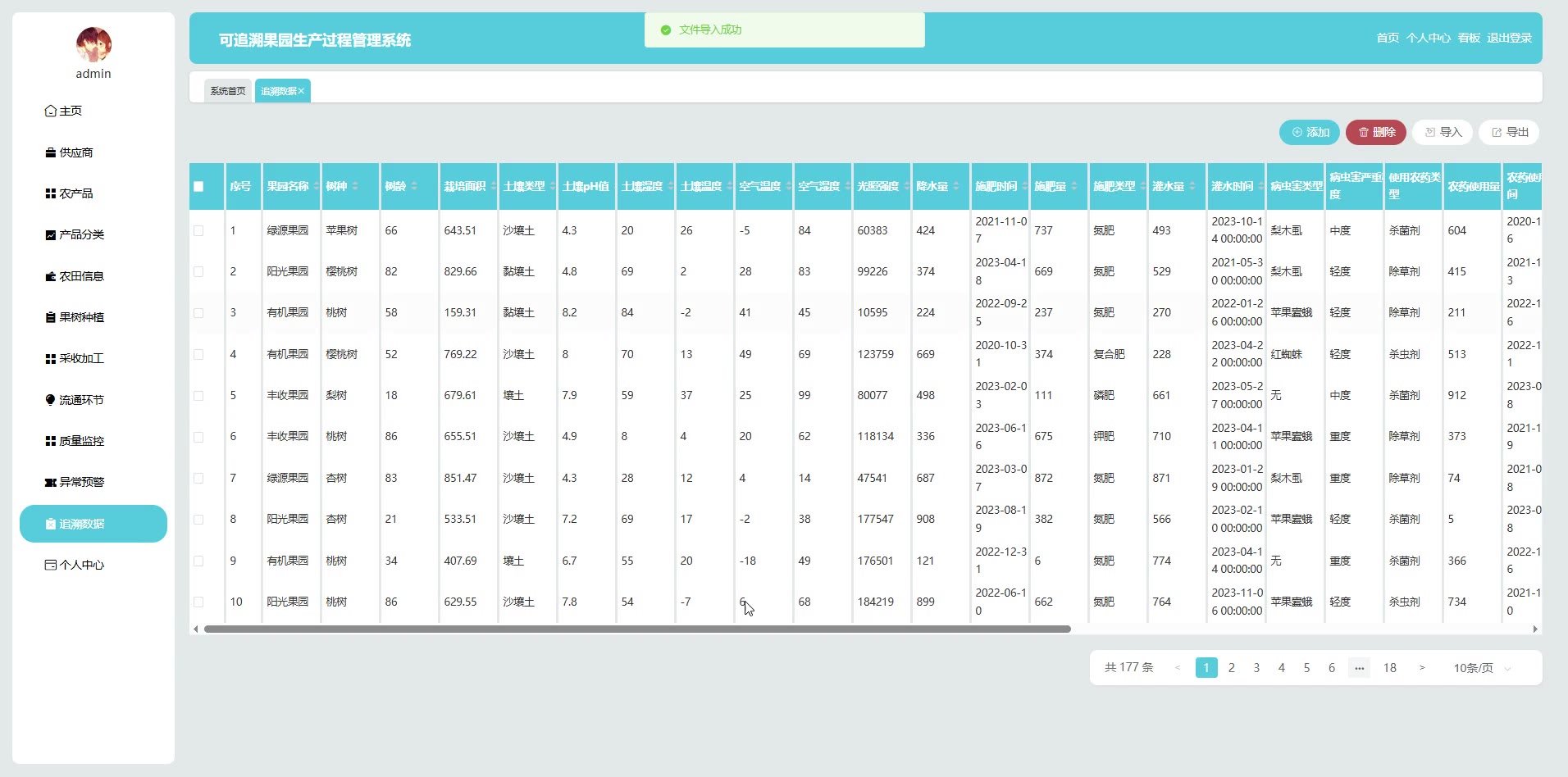Sort the table by 树龄 column
Viewport: 1568px width, 777px height.
tap(414, 186)
